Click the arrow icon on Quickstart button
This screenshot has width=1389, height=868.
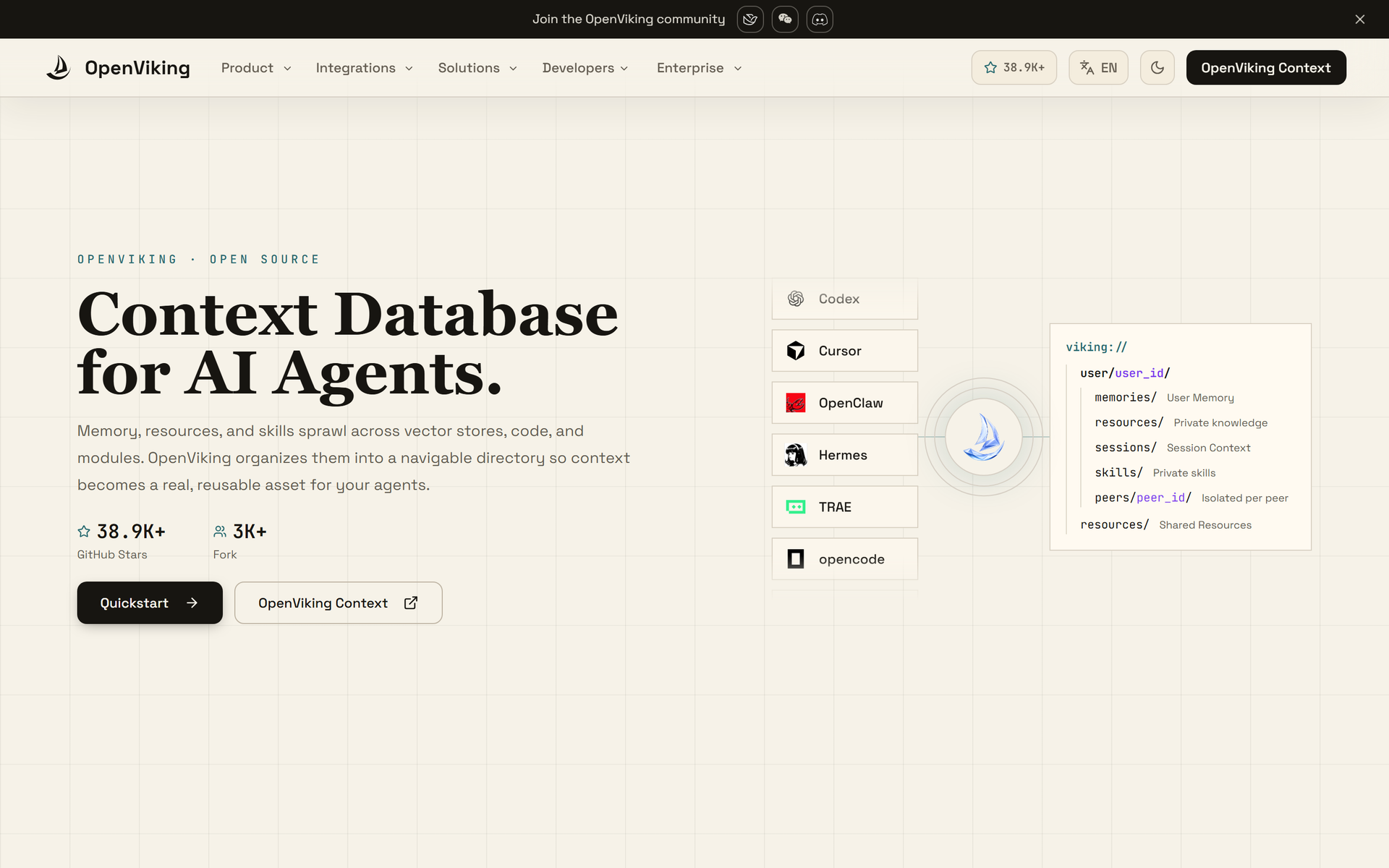(192, 603)
